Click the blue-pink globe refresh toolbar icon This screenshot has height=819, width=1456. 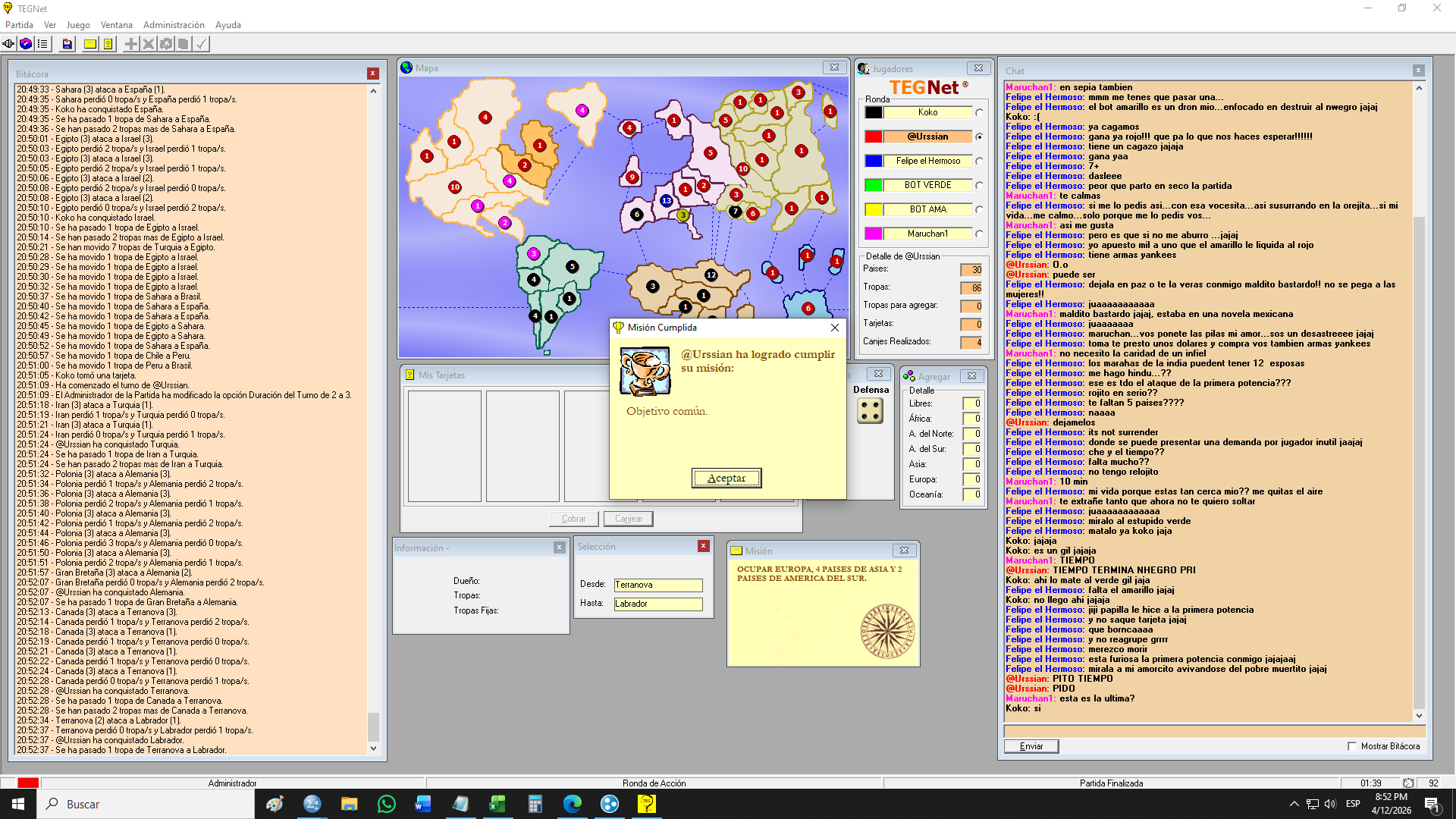point(26,44)
